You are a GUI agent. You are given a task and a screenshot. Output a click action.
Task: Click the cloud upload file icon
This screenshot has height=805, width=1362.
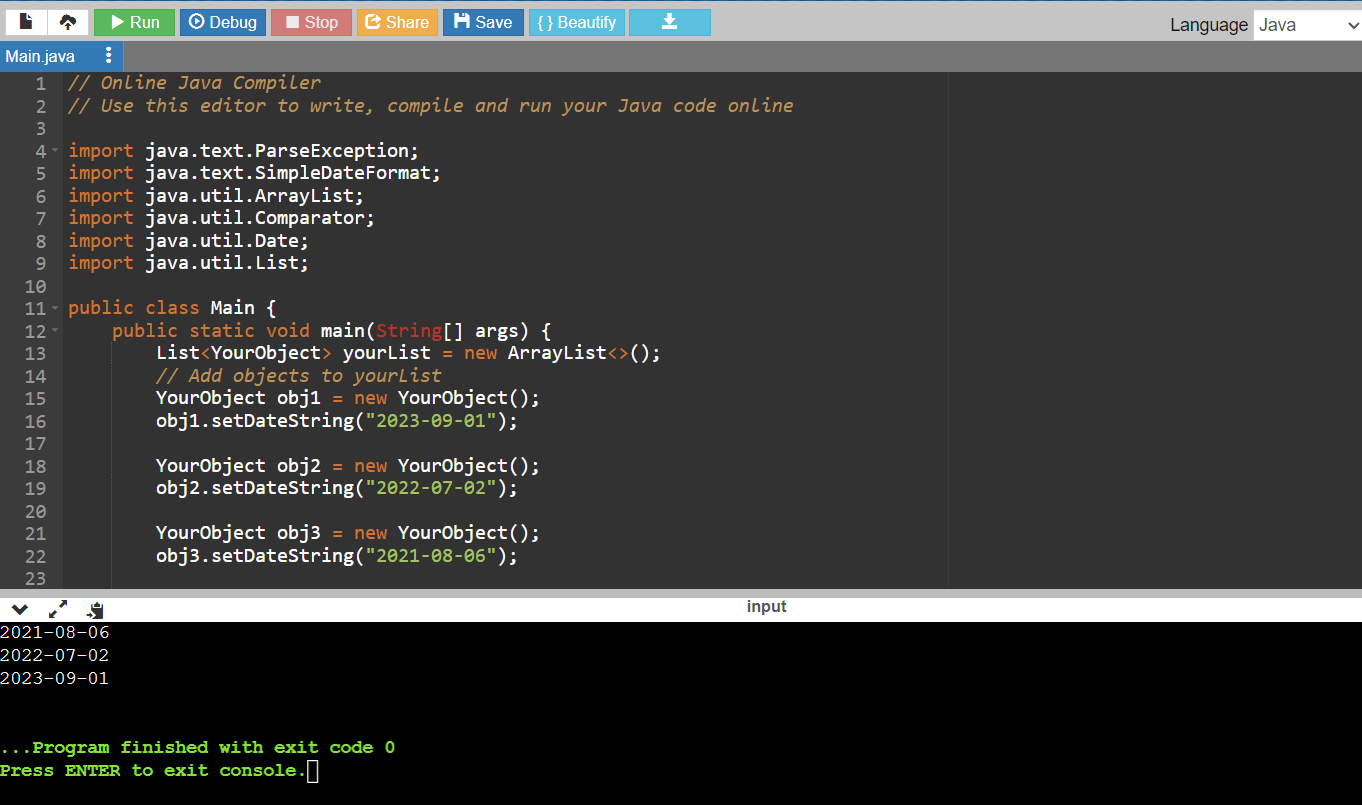pyautogui.click(x=68, y=22)
